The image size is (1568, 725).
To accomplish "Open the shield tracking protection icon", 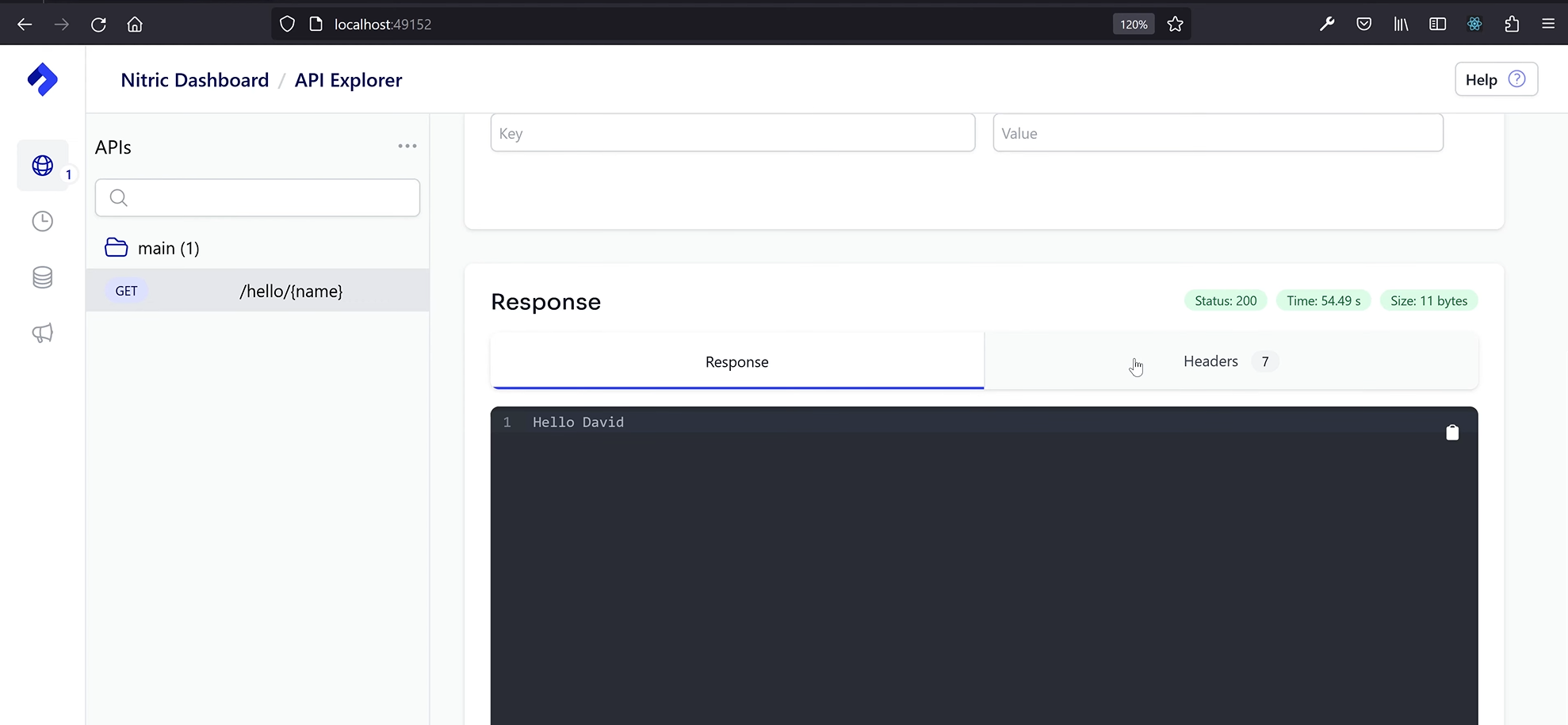I will (287, 24).
